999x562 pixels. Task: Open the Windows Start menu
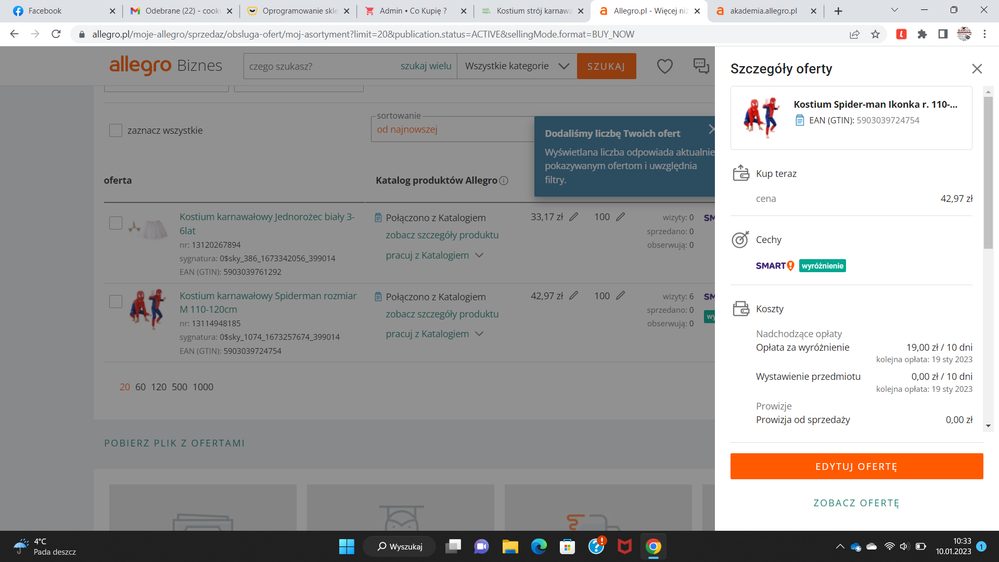point(347,546)
